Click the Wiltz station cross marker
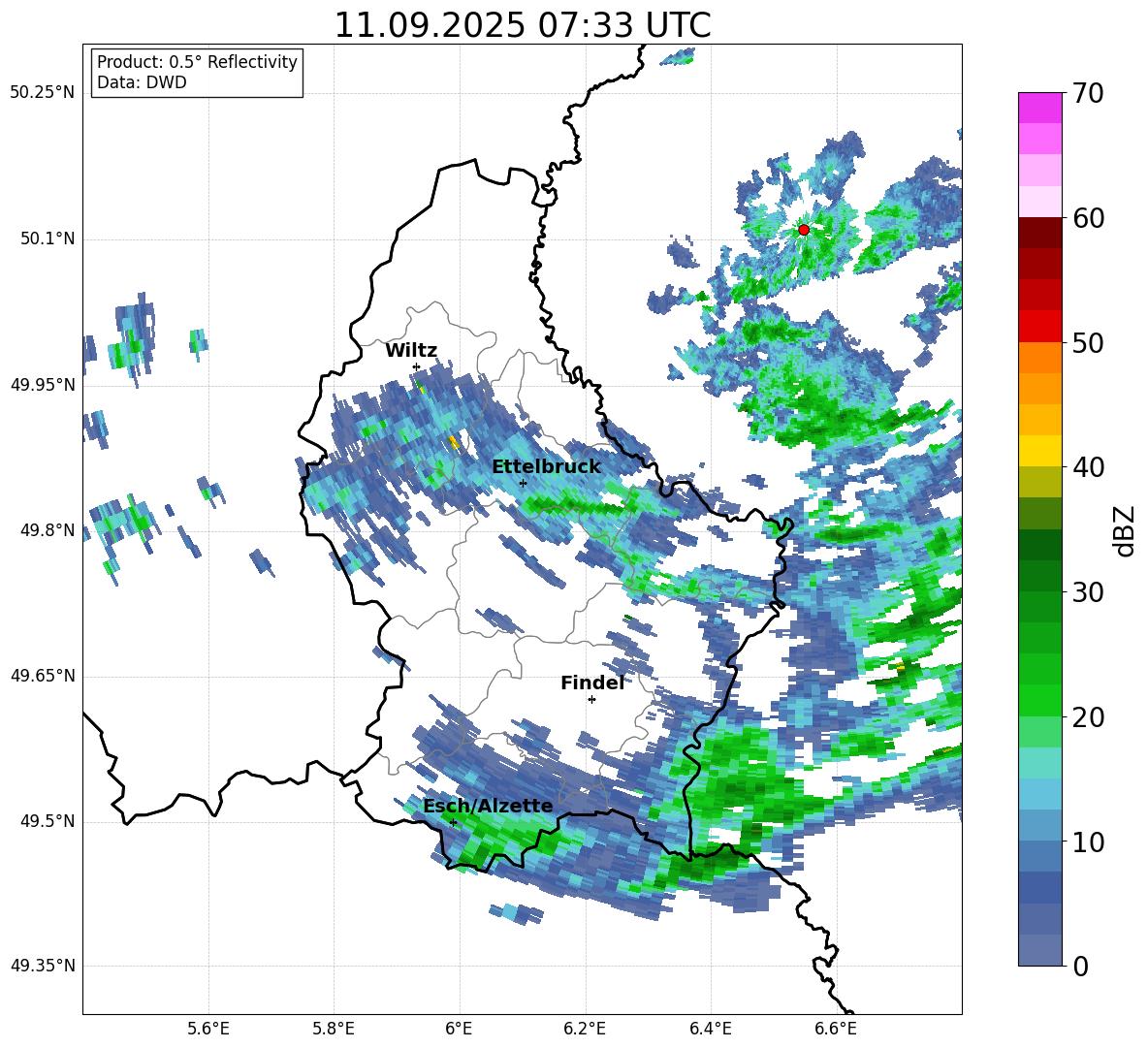Image resolution: width=1148 pixels, height=1048 pixels. click(x=416, y=366)
